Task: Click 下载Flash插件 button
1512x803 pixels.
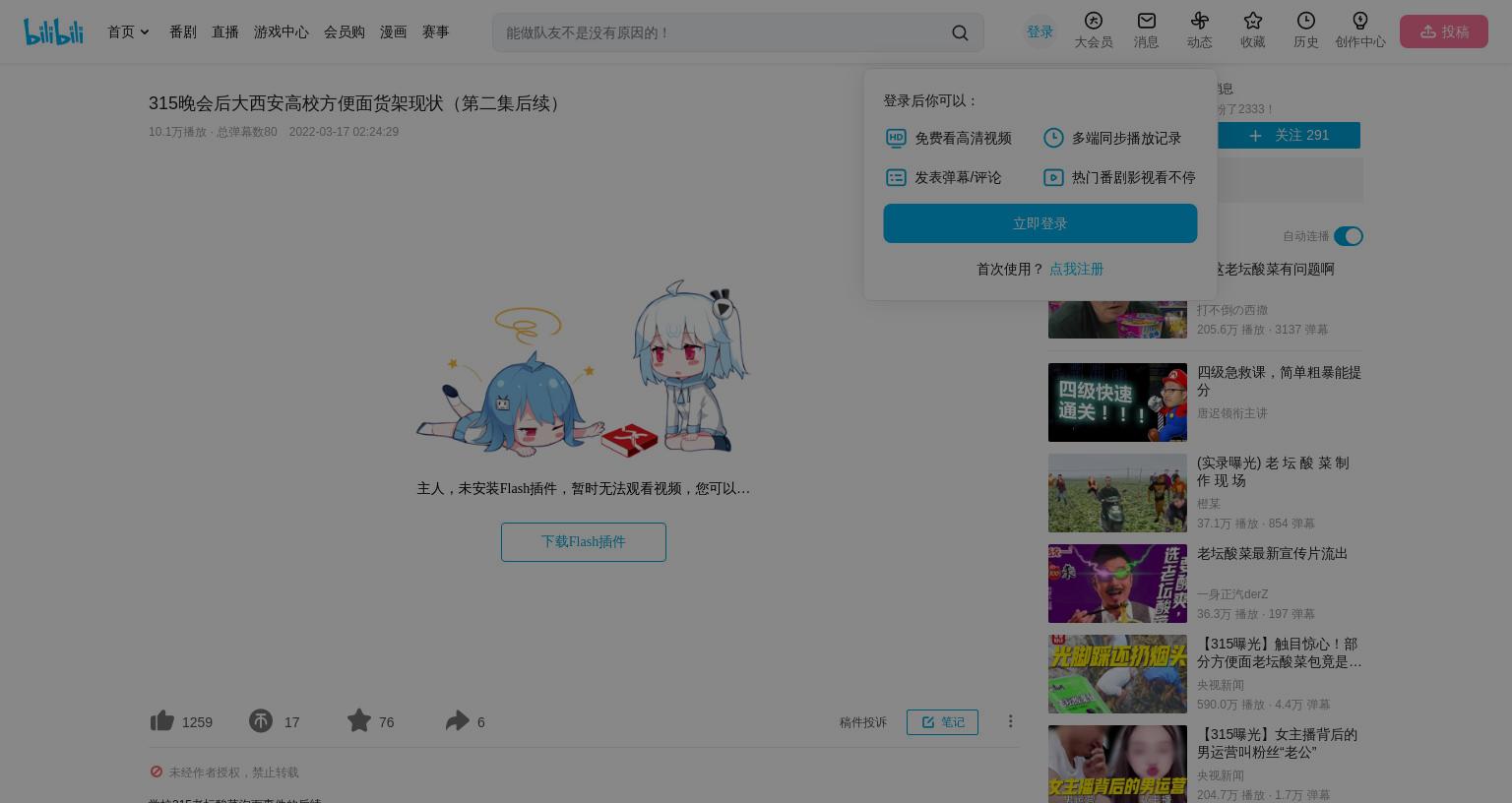Action: point(584,542)
